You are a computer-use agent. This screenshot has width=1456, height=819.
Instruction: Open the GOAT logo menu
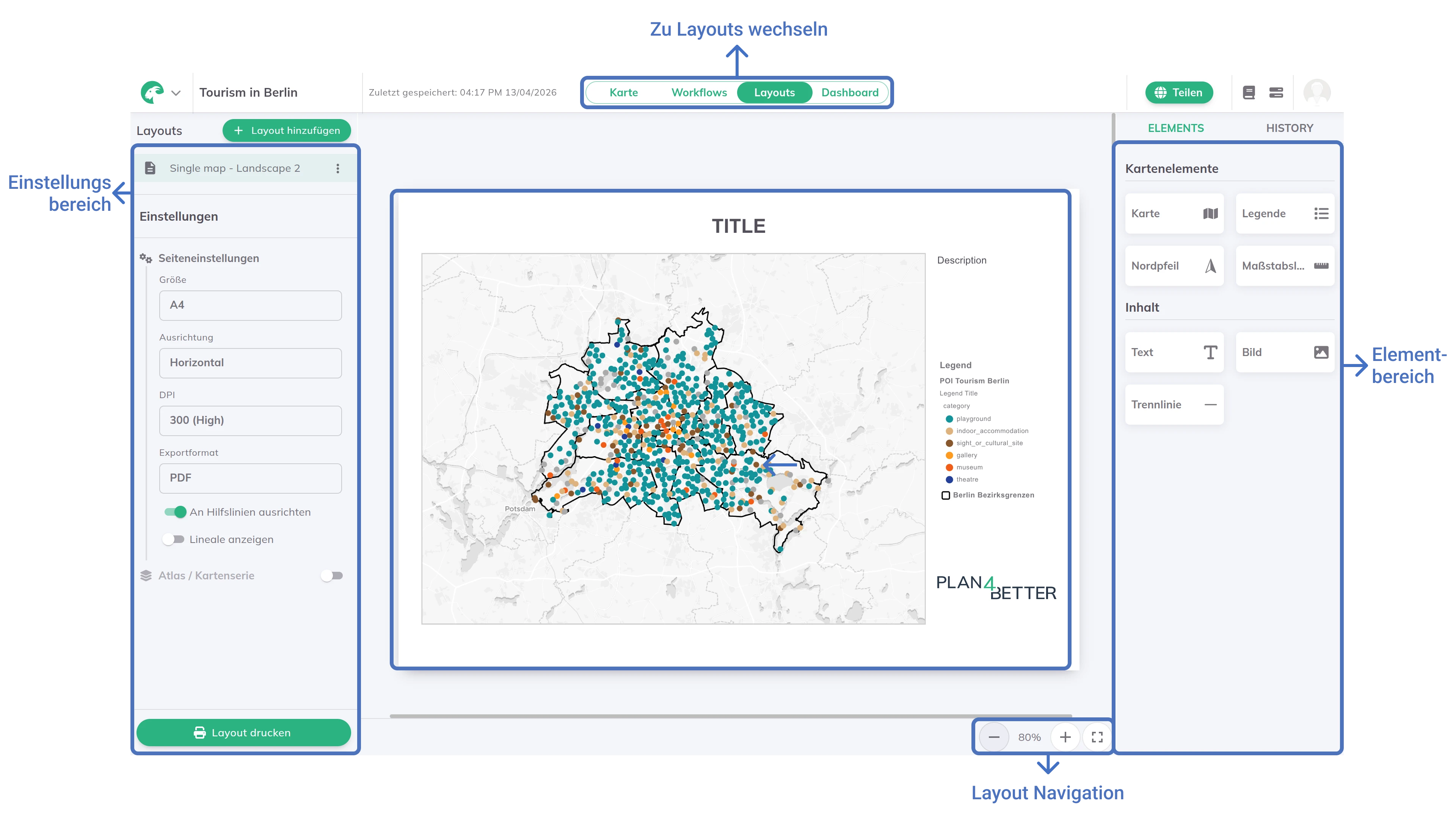point(152,92)
